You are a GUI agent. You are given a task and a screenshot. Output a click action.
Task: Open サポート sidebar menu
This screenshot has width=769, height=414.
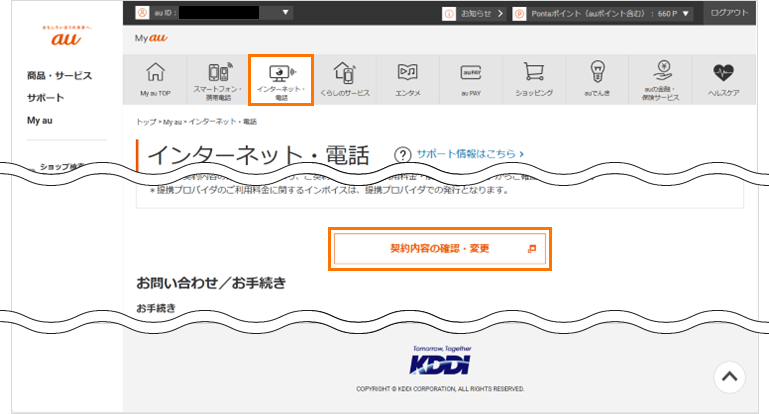click(x=46, y=98)
